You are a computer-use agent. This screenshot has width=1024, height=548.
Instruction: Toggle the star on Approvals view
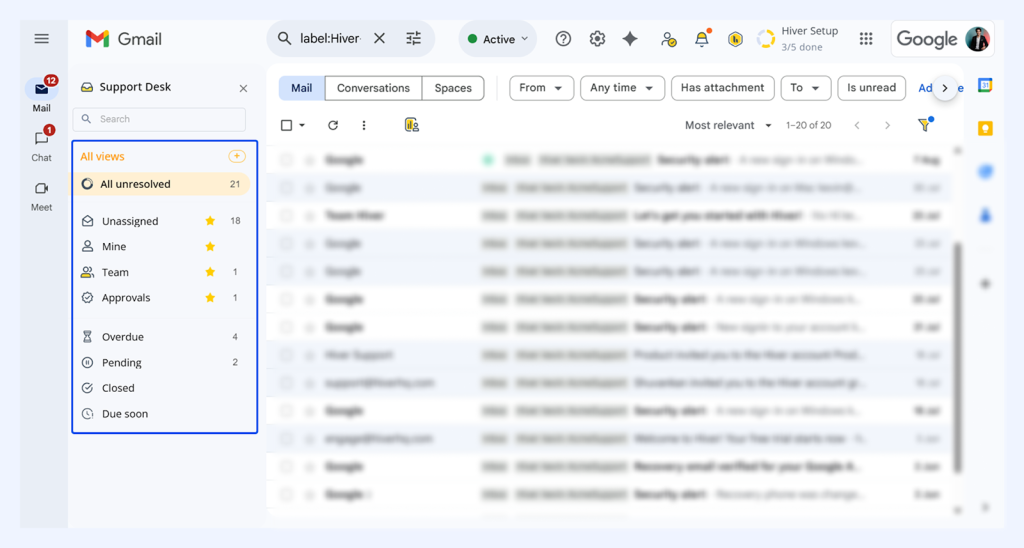pyautogui.click(x=210, y=298)
